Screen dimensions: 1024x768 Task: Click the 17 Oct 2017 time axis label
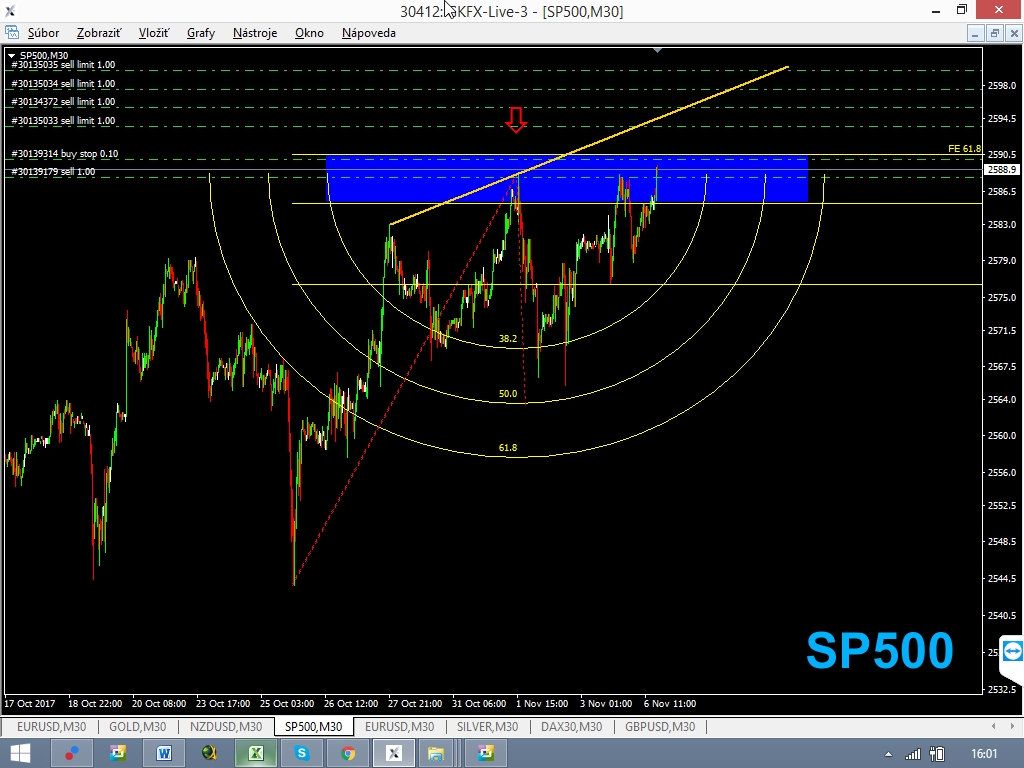[x=29, y=703]
